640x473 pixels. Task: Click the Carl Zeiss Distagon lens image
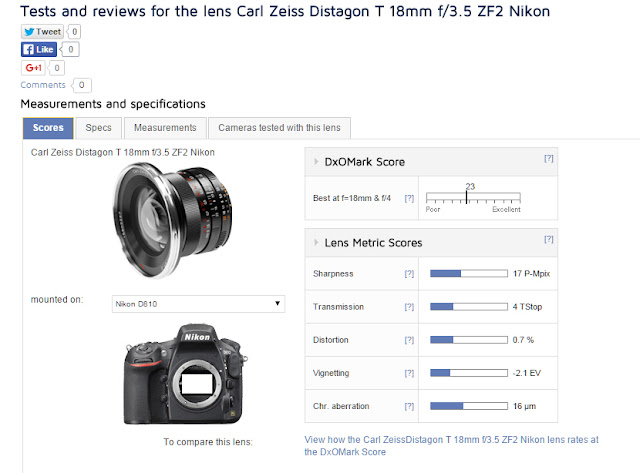[x=173, y=220]
